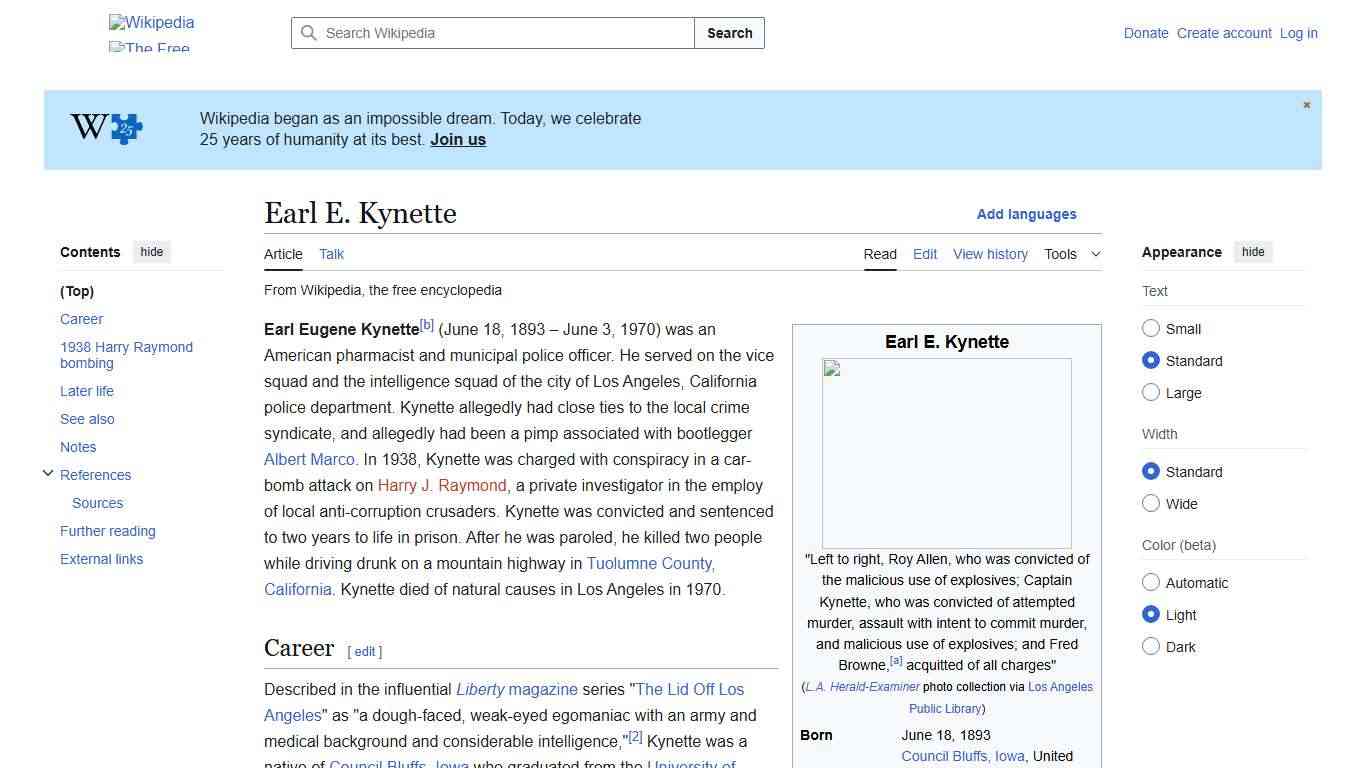Open the View history tab

coord(990,254)
